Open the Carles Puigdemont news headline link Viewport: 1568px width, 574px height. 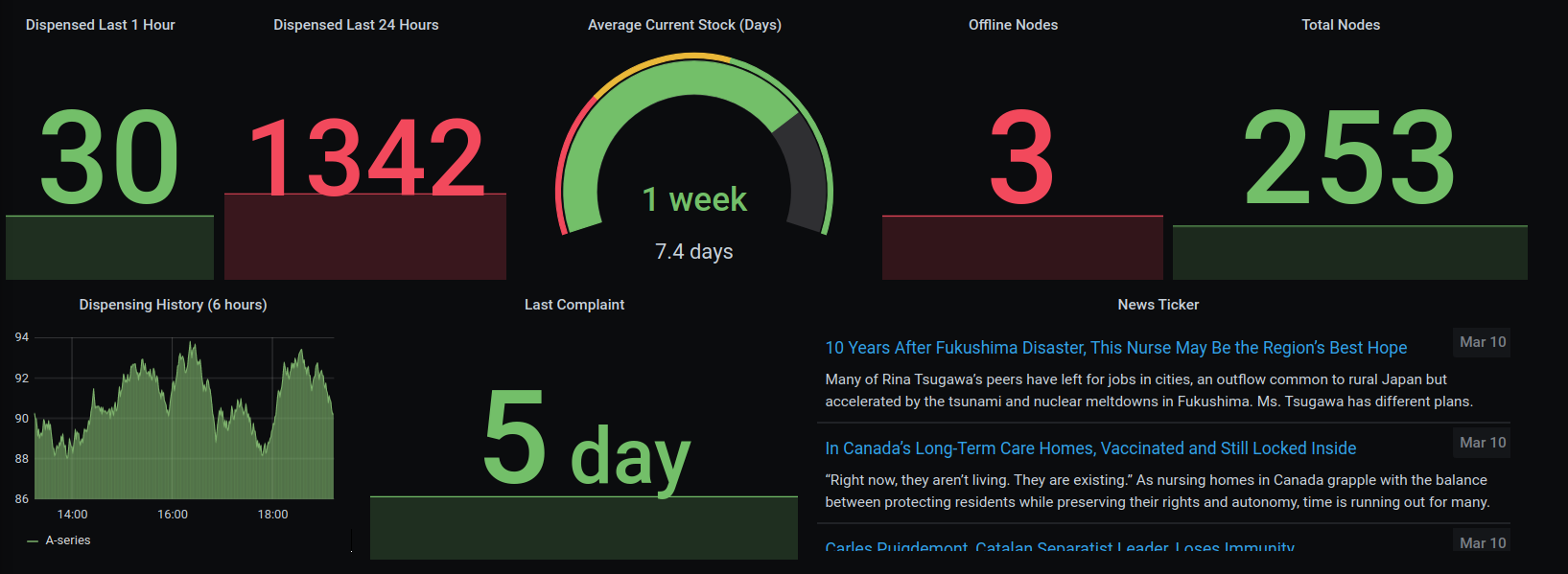[x=1060, y=547]
